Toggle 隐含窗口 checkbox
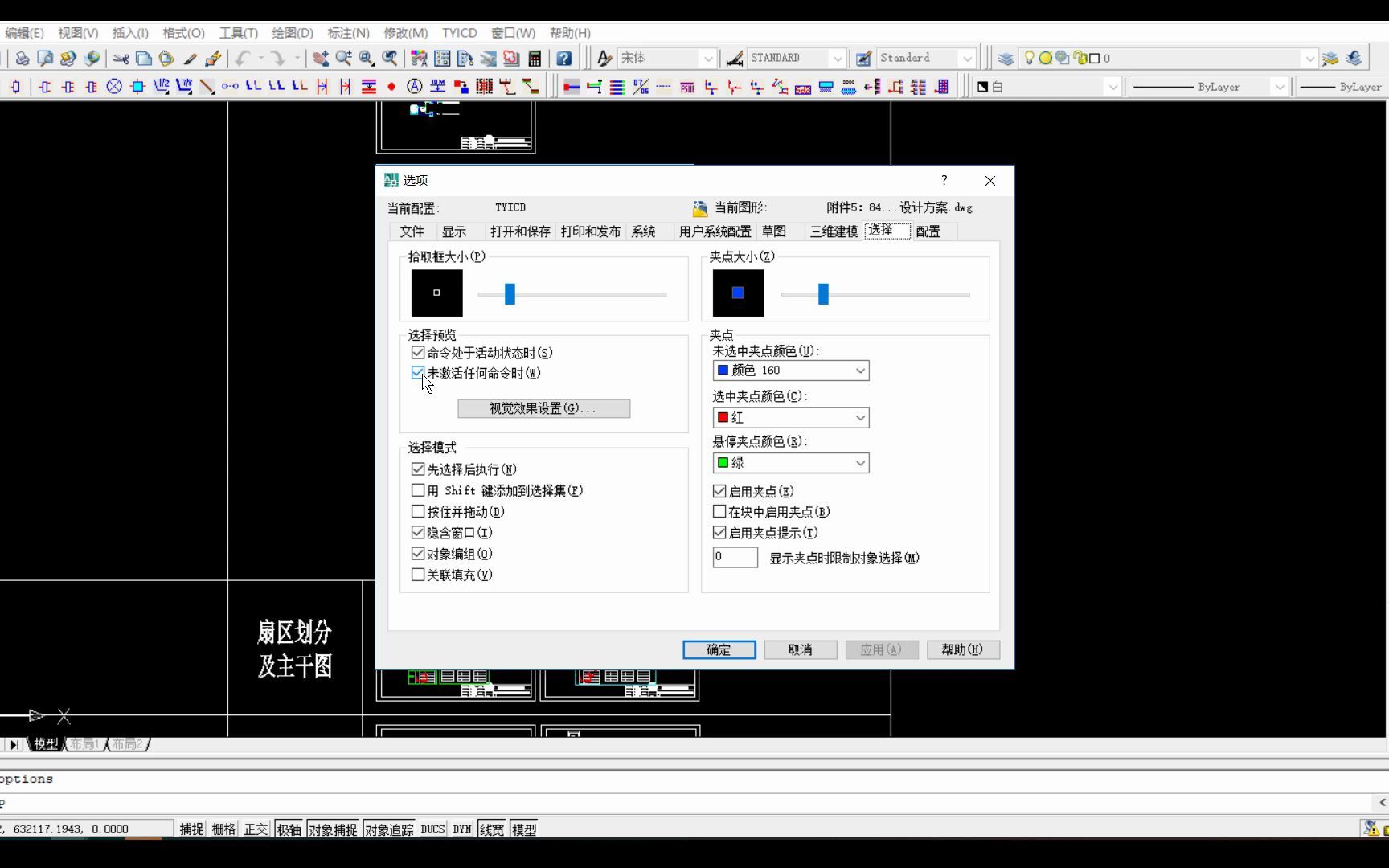This screenshot has height=868, width=1389. click(418, 532)
